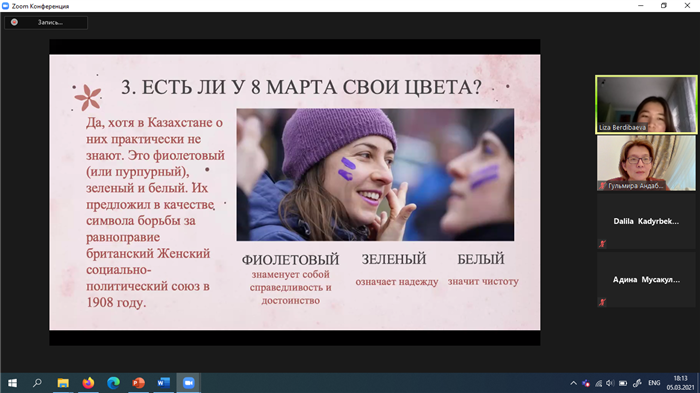Open the speaker volume control
The image size is (700, 393).
click(x=610, y=383)
